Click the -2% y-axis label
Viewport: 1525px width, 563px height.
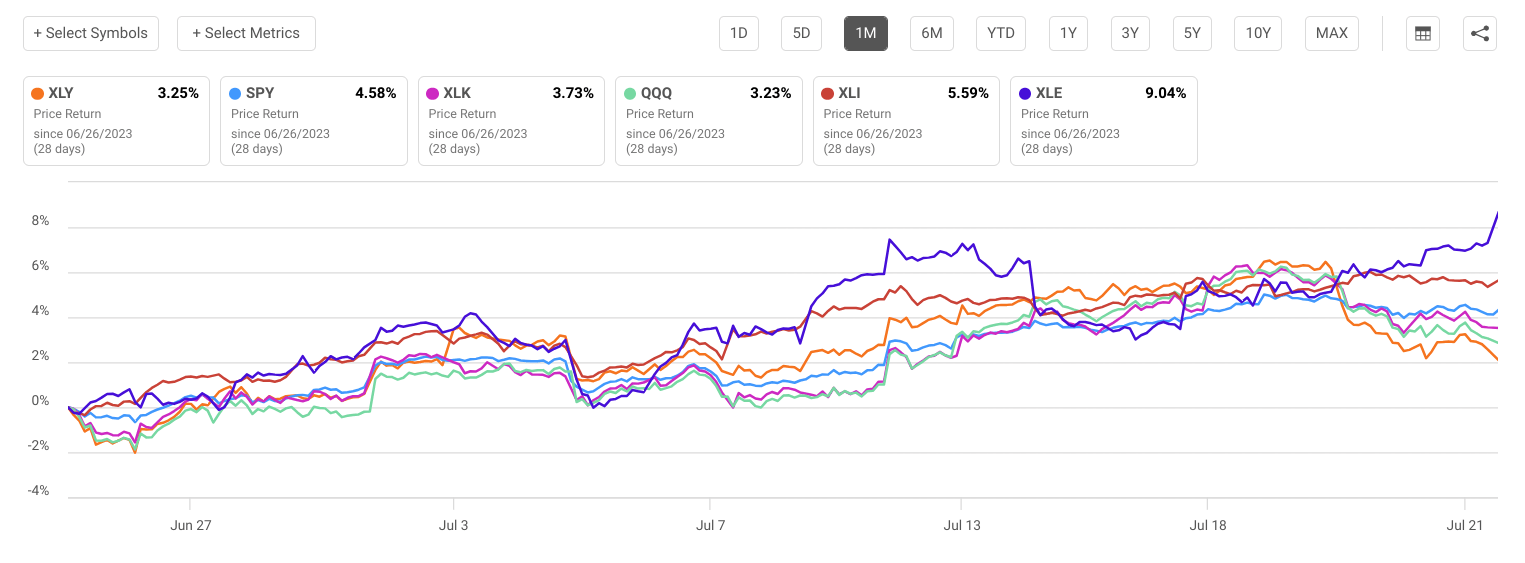[38, 446]
